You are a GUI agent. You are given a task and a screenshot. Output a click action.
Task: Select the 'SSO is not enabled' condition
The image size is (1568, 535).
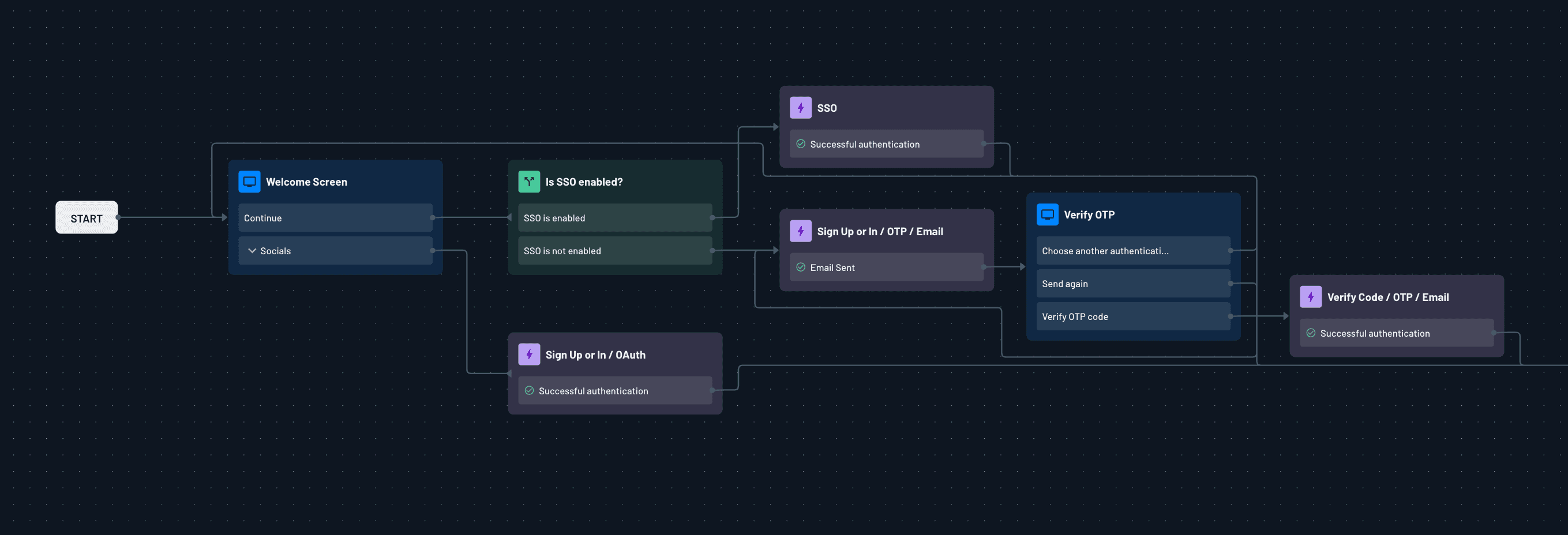click(x=614, y=250)
